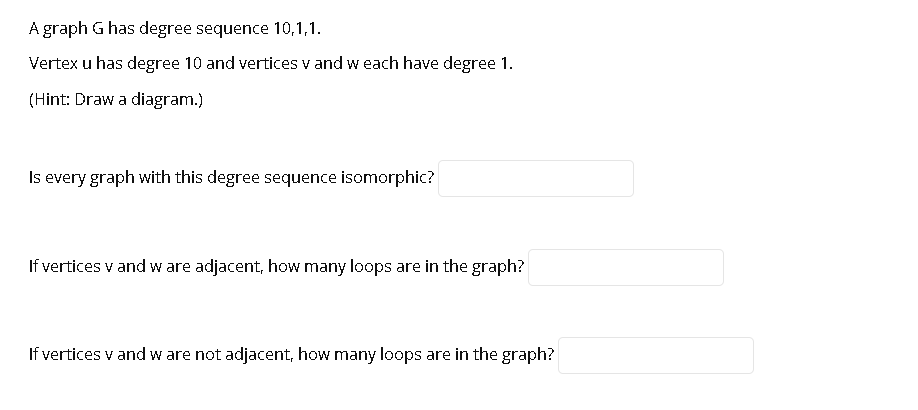The width and height of the screenshot is (918, 410).
Task: Click 'each have degree 1' phrase
Action: coord(438,64)
